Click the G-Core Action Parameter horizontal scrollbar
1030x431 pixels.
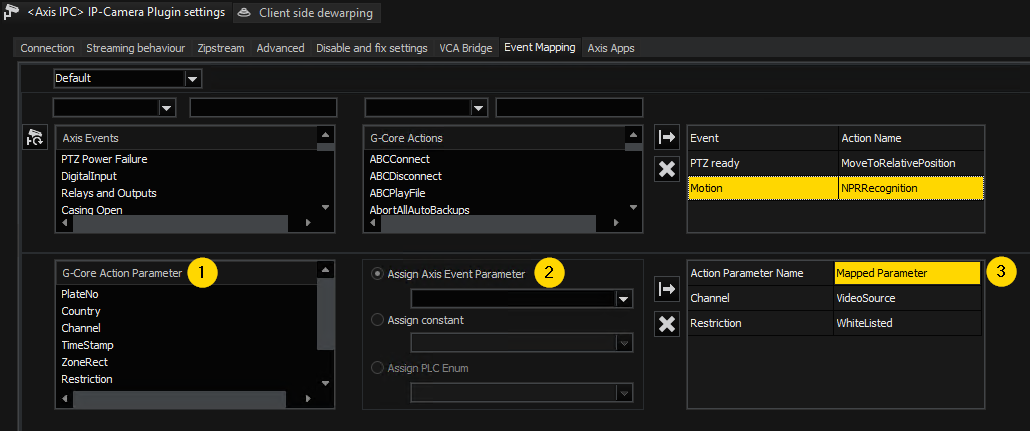click(x=180, y=399)
